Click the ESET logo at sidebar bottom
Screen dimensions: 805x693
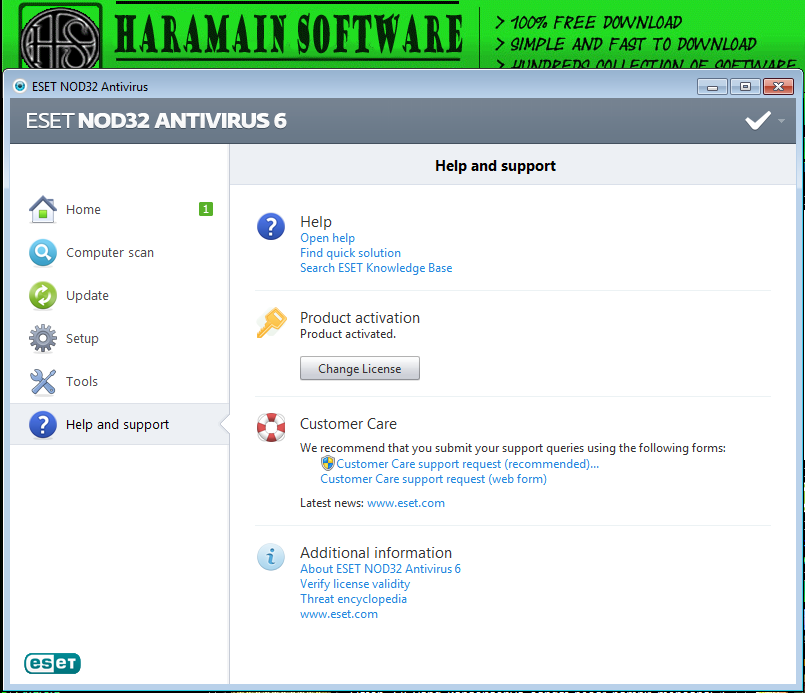(52, 663)
